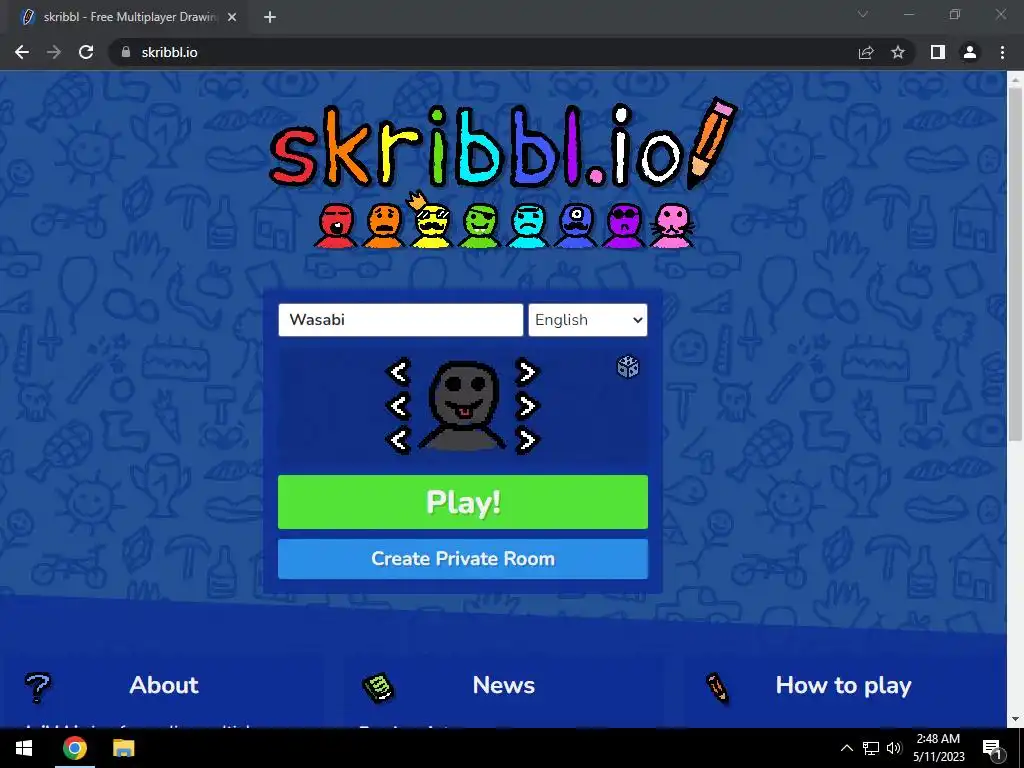Click the green newspaper News icon
1024x768 pixels.
coord(378,688)
